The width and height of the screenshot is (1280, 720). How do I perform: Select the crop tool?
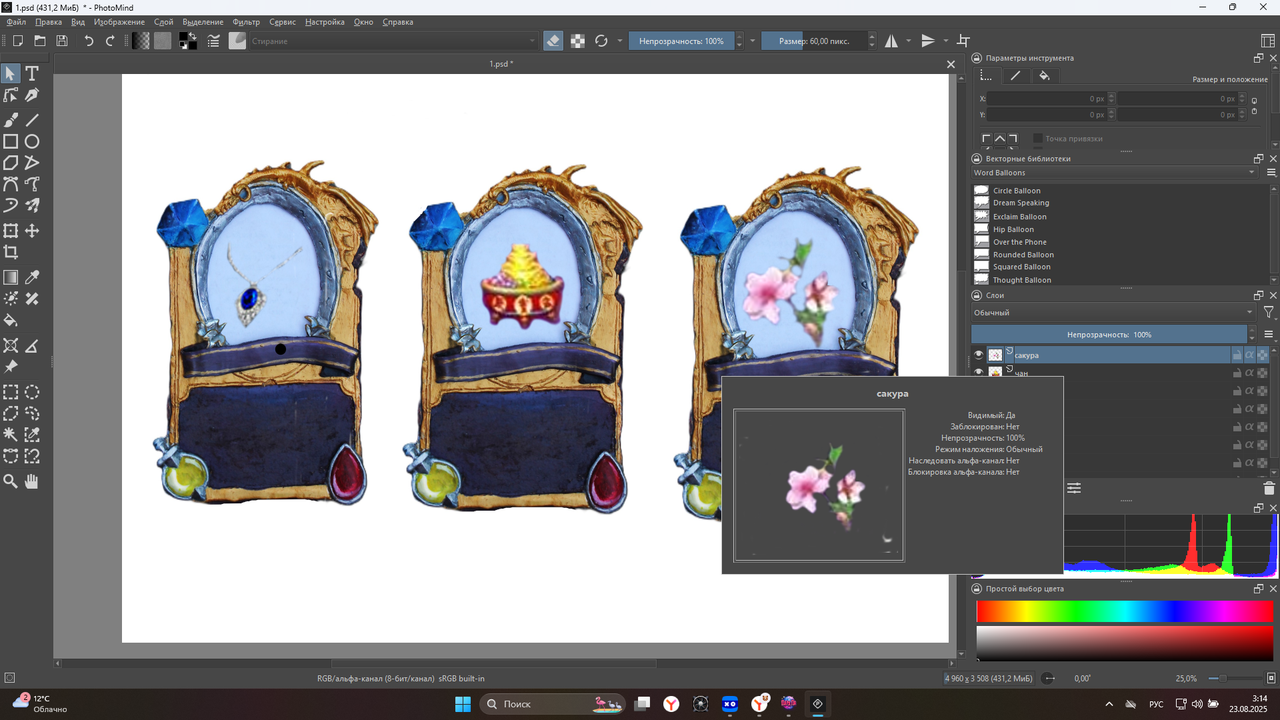coord(11,253)
